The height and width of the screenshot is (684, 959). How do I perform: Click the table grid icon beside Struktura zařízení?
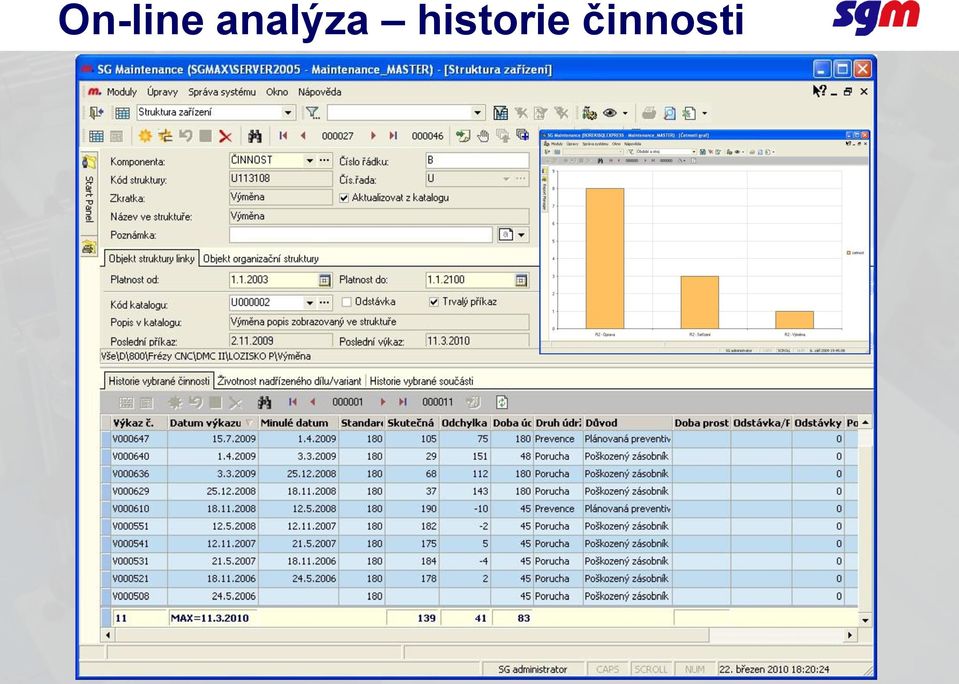122,113
